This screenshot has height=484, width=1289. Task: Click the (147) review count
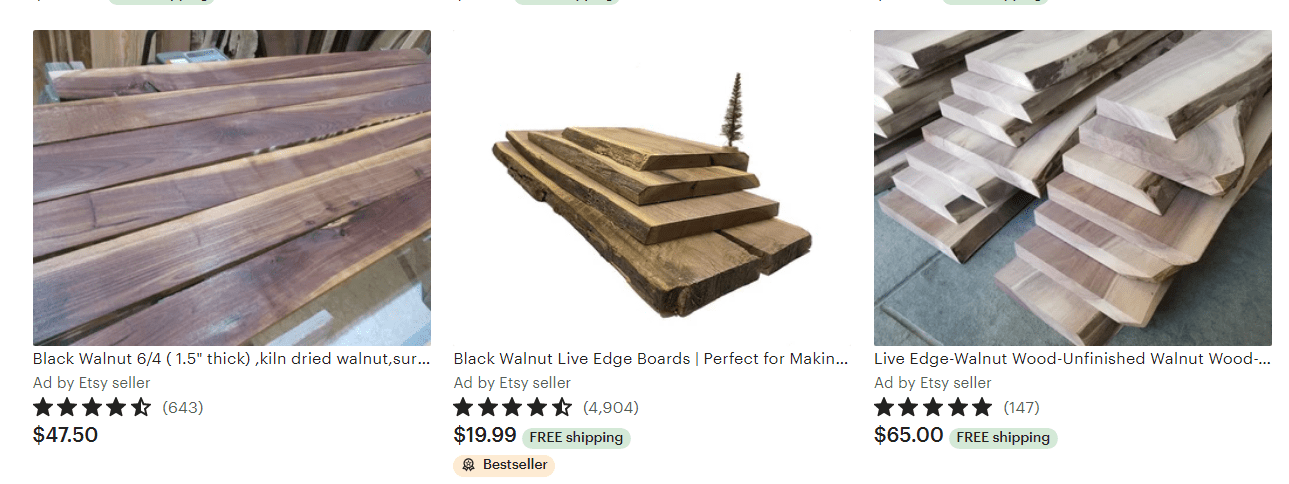[x=1018, y=407]
